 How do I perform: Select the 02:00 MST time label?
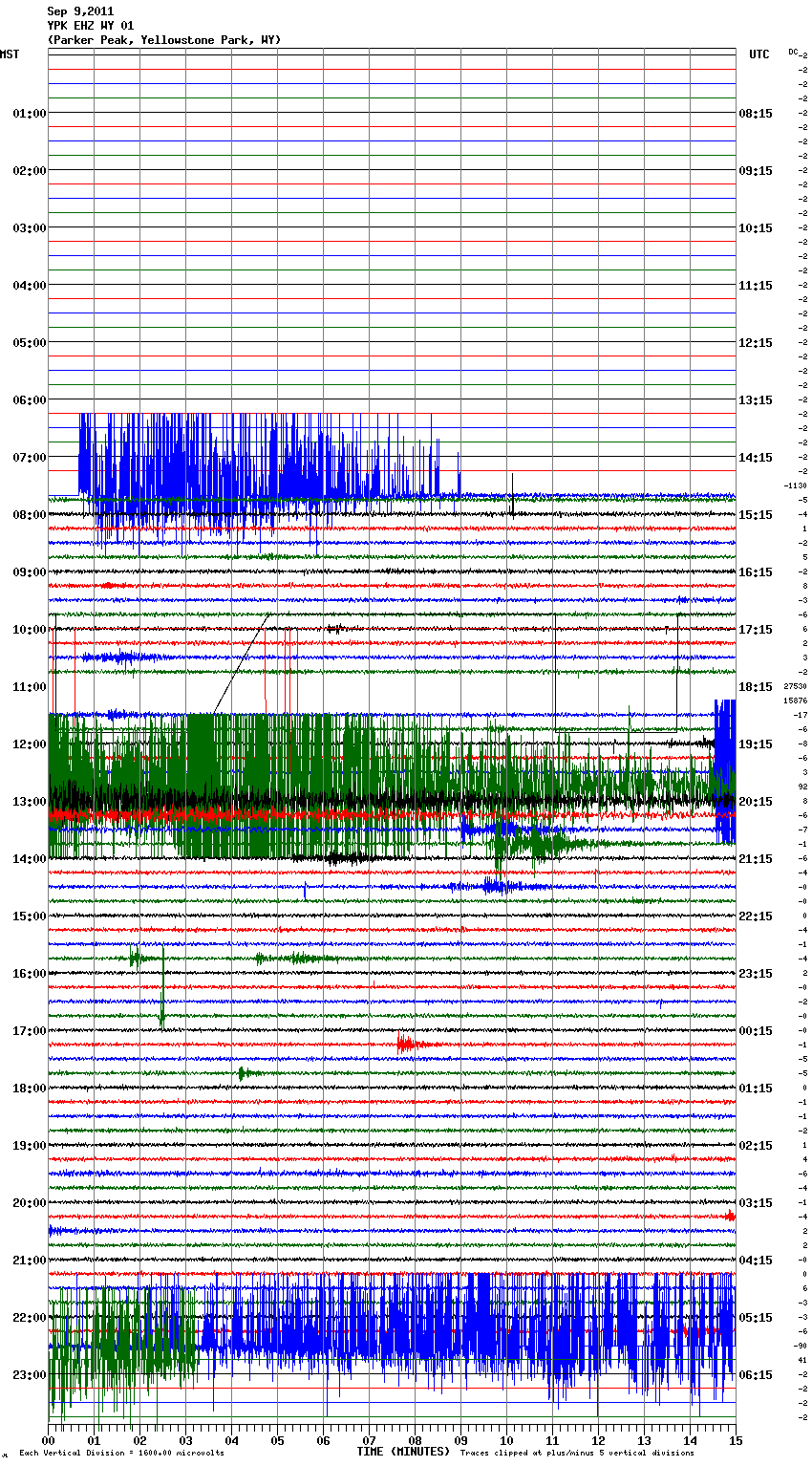click(x=30, y=171)
